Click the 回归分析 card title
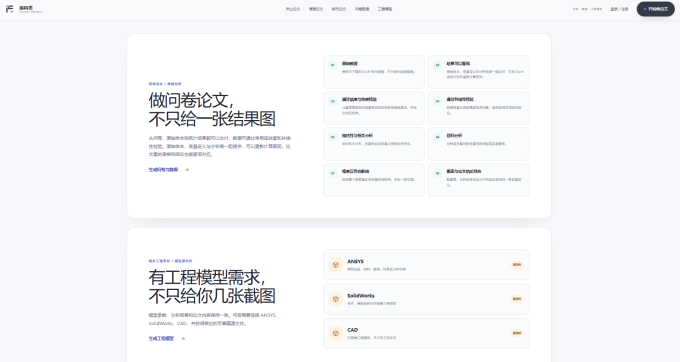The height and width of the screenshot is (362, 680). coord(454,135)
